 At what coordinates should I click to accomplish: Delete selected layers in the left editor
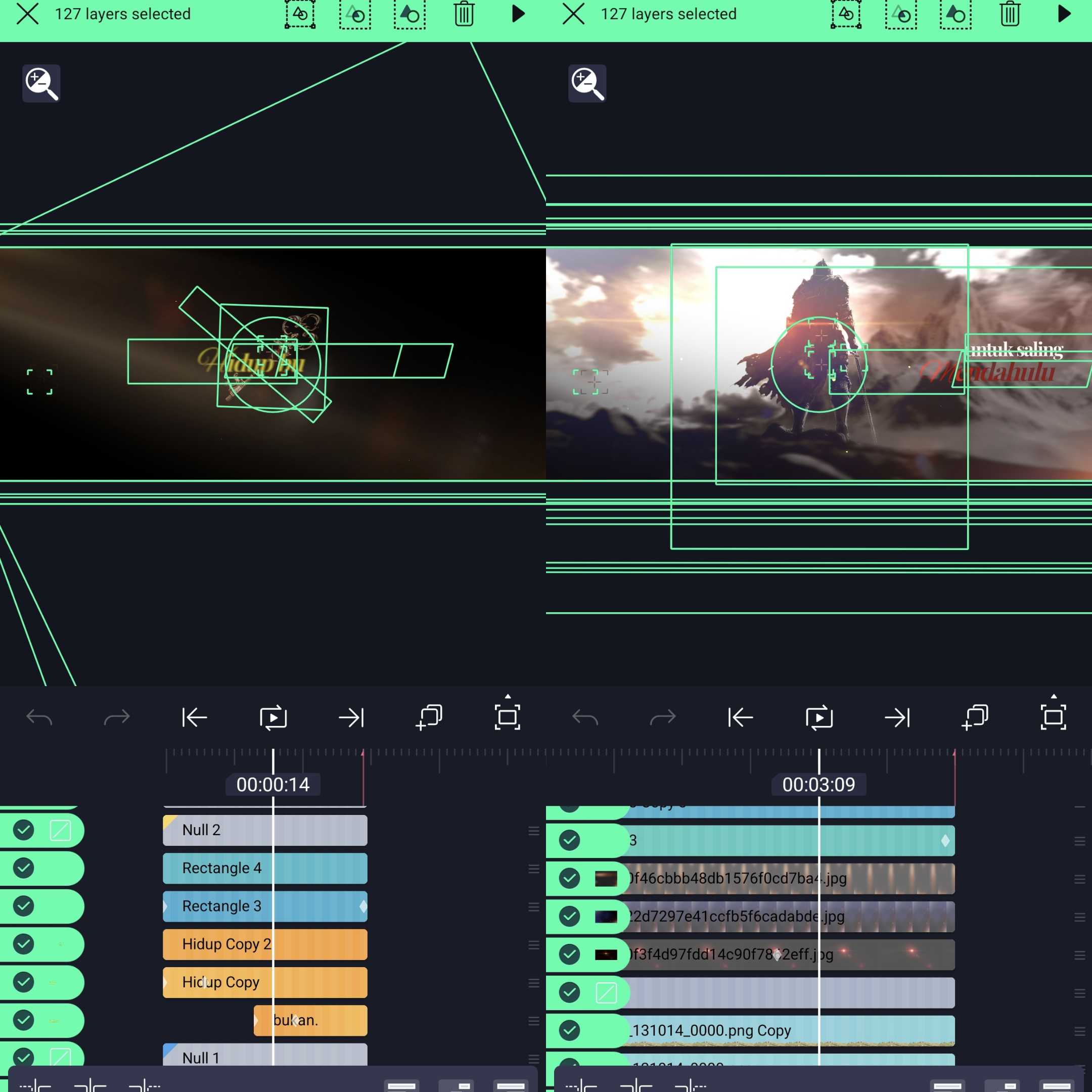pyautogui.click(x=464, y=14)
